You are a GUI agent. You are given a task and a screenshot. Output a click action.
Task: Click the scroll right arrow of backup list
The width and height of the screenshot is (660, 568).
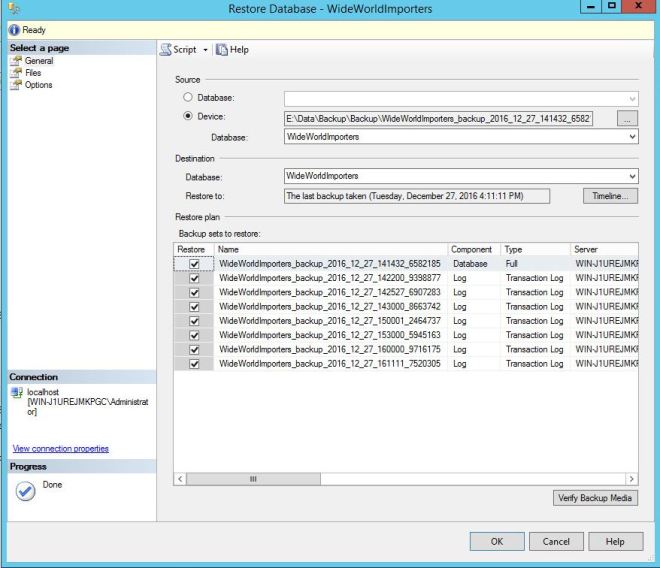point(631,479)
